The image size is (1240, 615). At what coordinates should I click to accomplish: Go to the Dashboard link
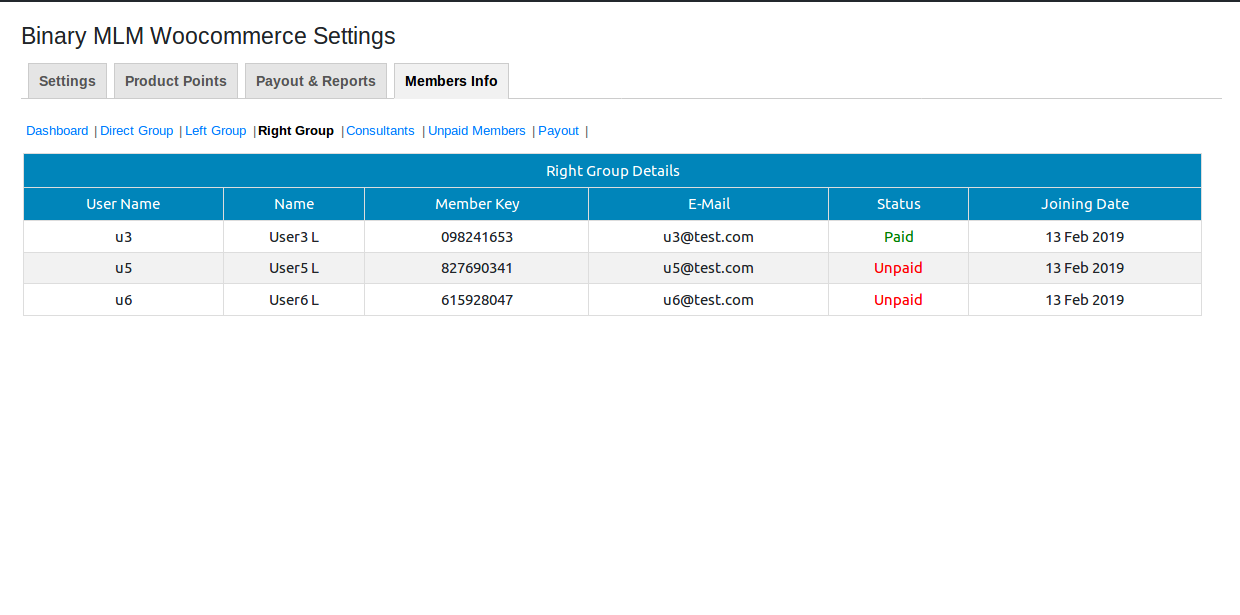coord(57,131)
